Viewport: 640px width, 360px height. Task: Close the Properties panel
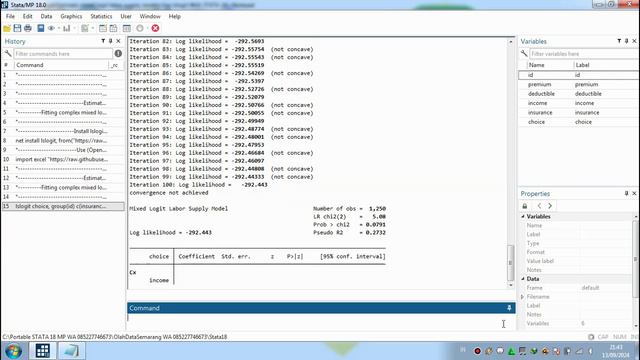(x=634, y=193)
